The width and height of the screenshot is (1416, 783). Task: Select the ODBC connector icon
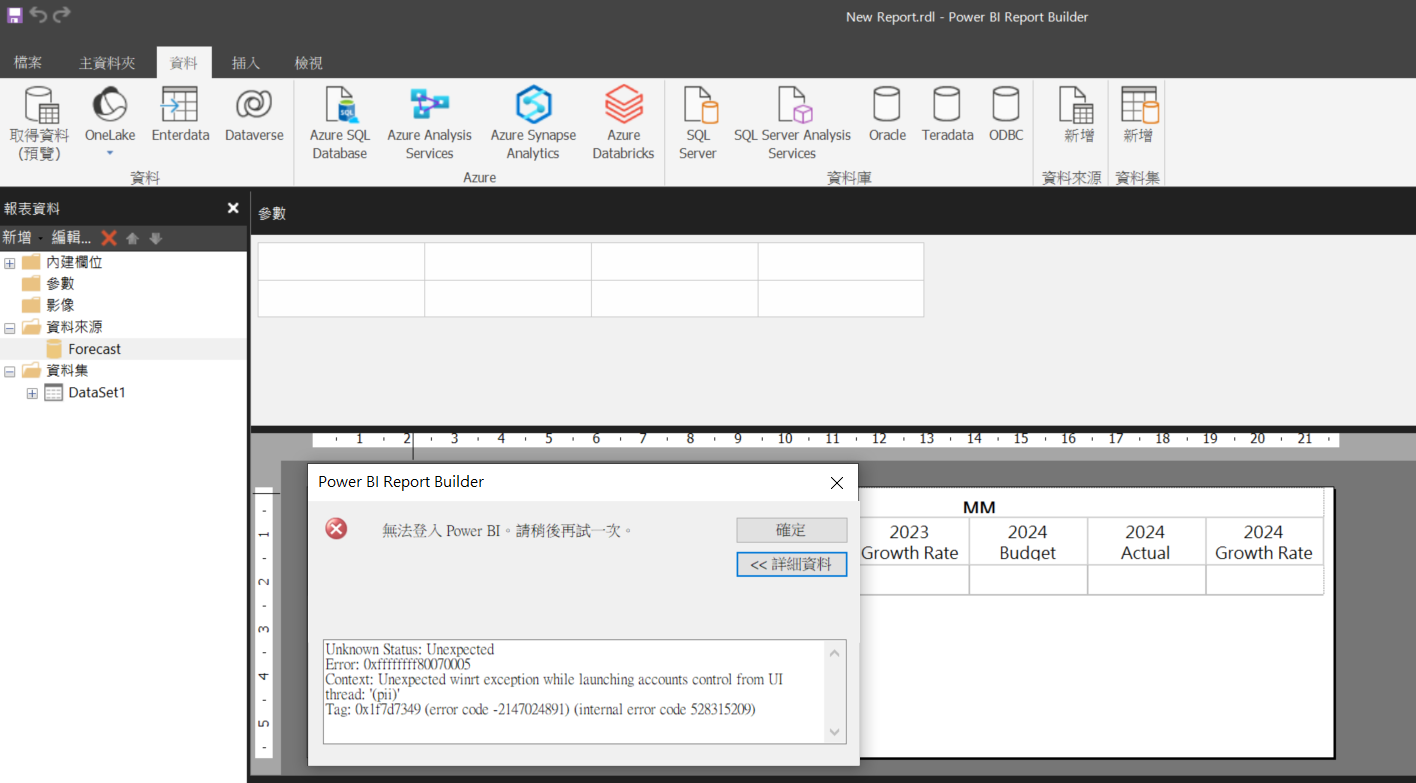(1006, 114)
